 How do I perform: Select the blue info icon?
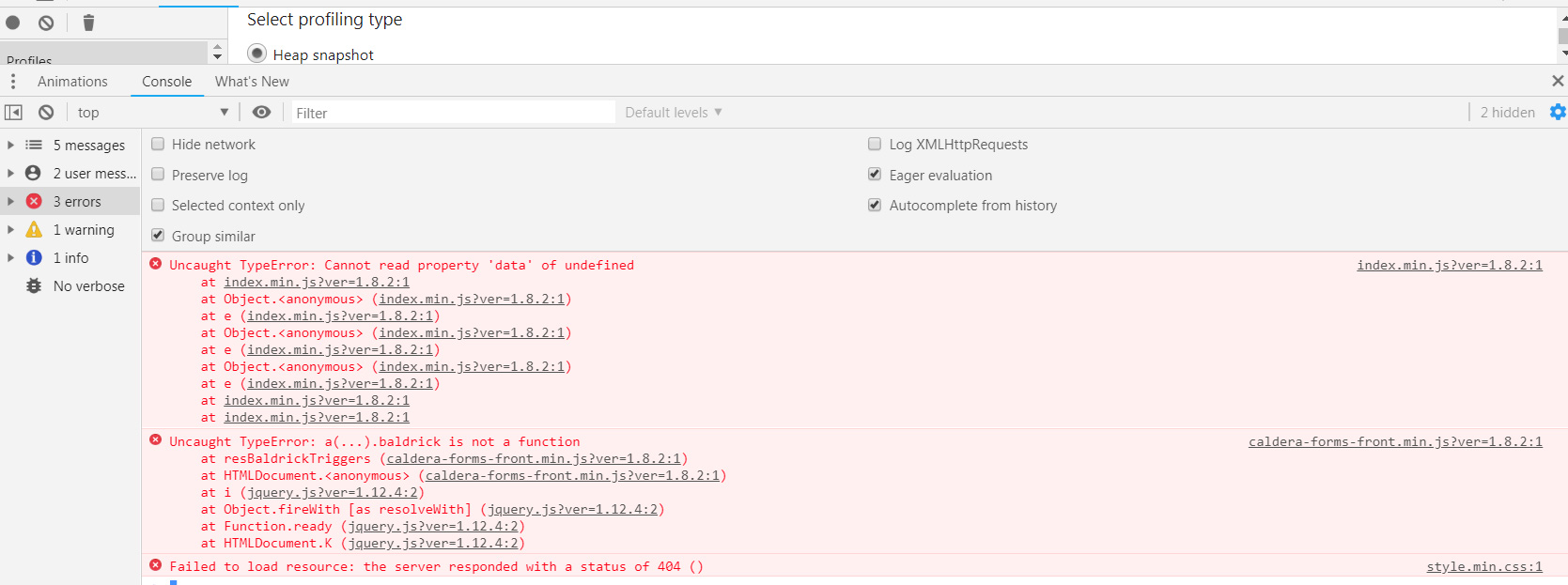[34, 257]
